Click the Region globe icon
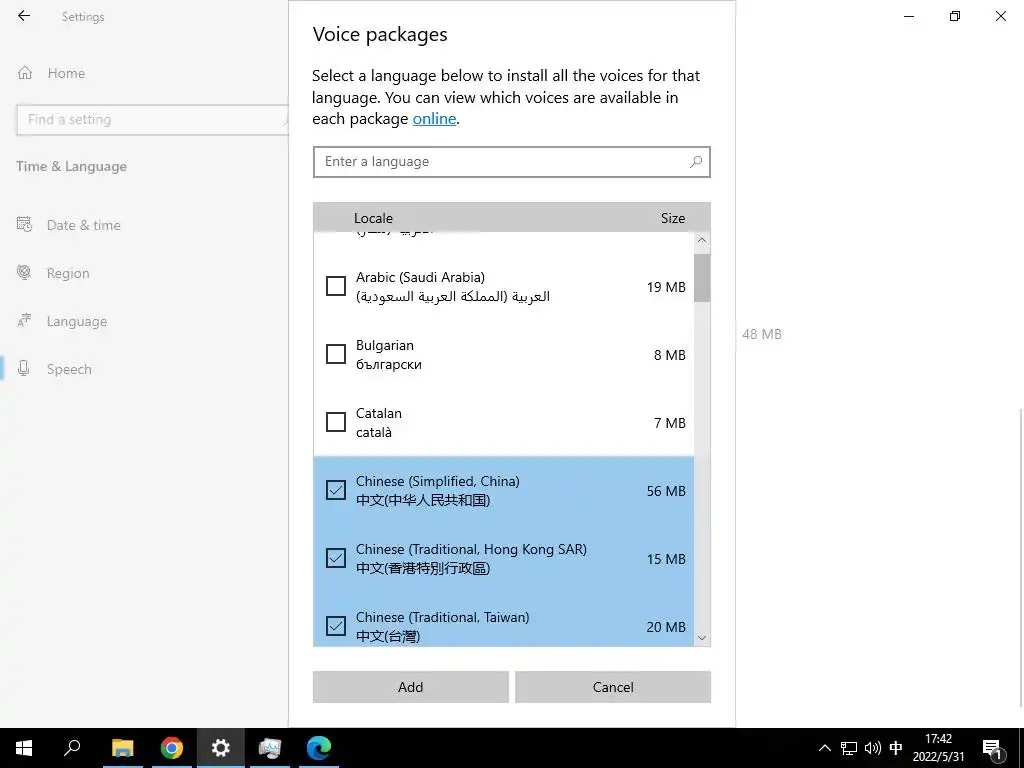This screenshot has height=768, width=1024. [x=24, y=272]
